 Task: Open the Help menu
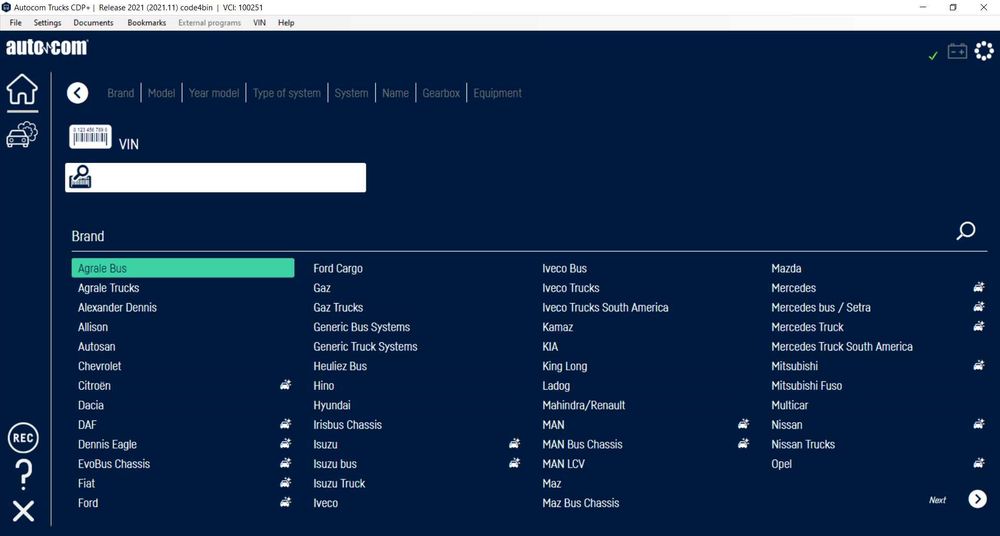286,22
